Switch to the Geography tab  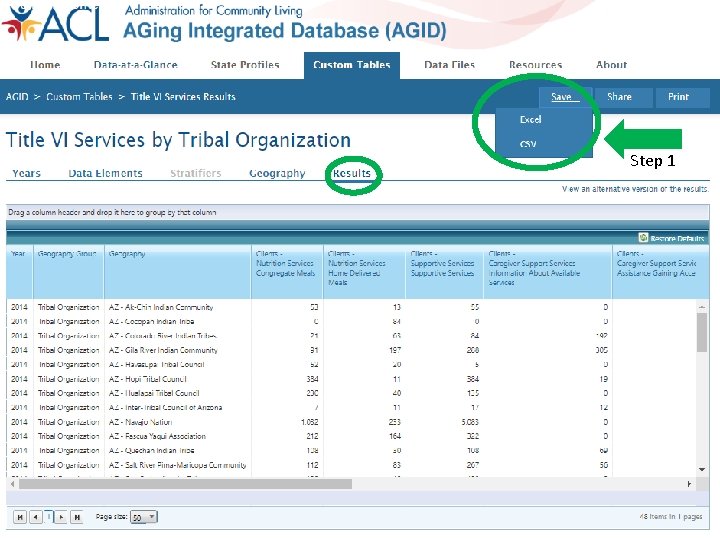click(277, 174)
